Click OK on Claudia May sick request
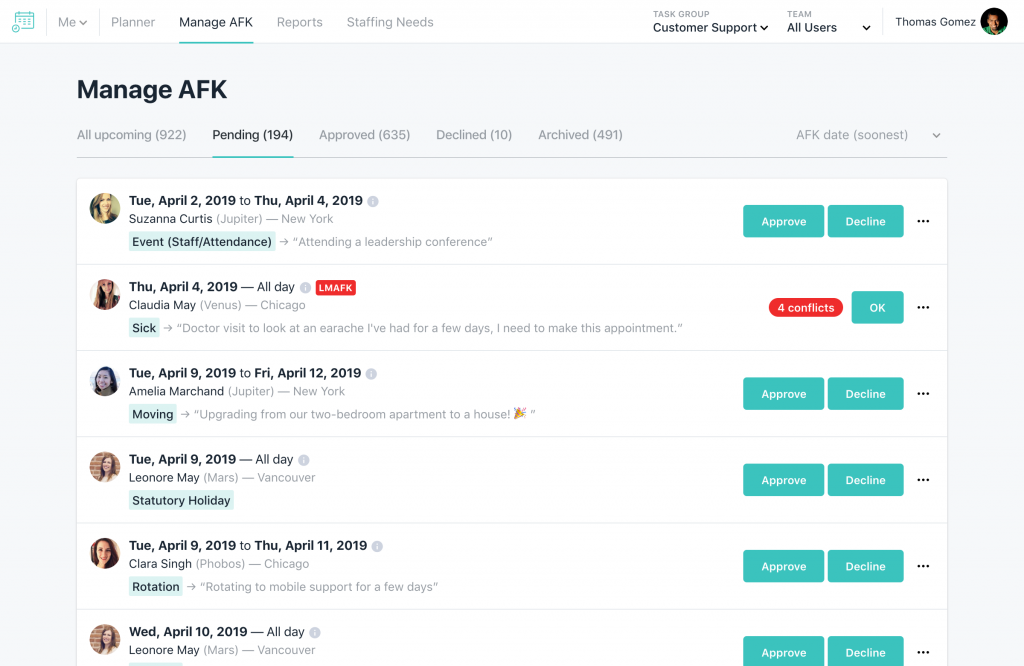The height and width of the screenshot is (666, 1024). click(877, 308)
